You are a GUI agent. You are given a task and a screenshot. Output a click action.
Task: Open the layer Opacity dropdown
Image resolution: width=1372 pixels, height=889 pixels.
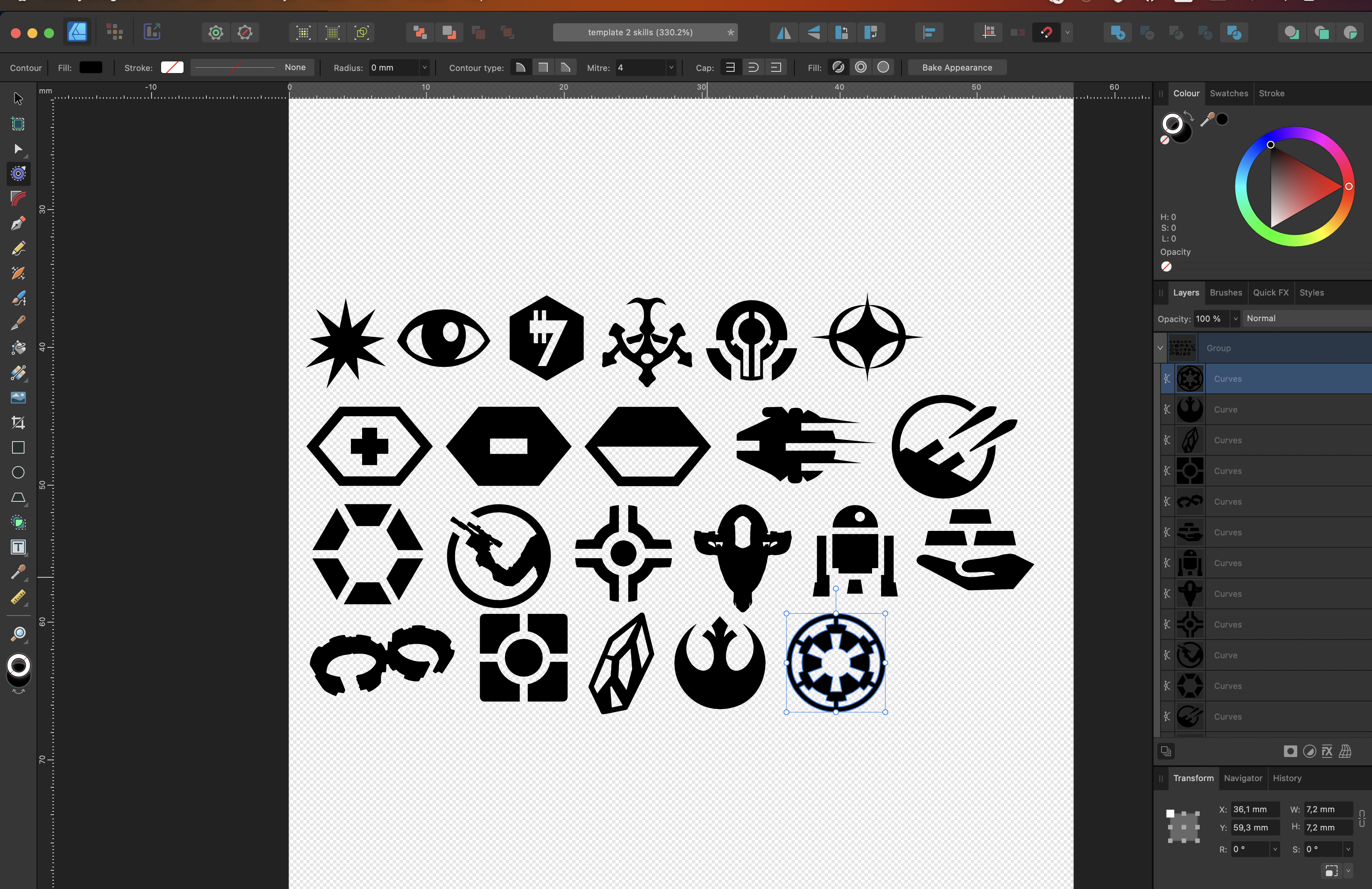[x=1235, y=319]
